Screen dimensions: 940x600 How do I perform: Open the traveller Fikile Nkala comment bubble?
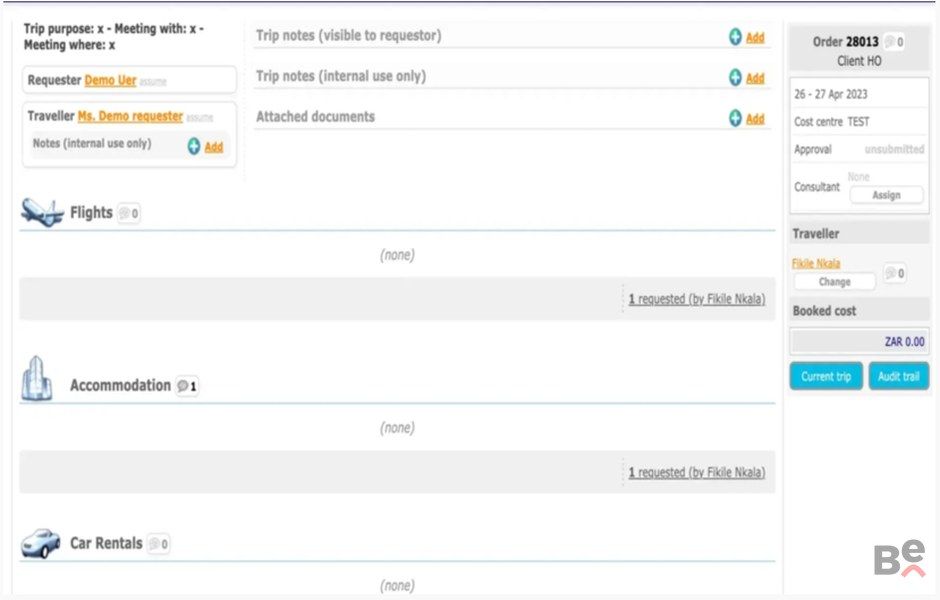(895, 273)
